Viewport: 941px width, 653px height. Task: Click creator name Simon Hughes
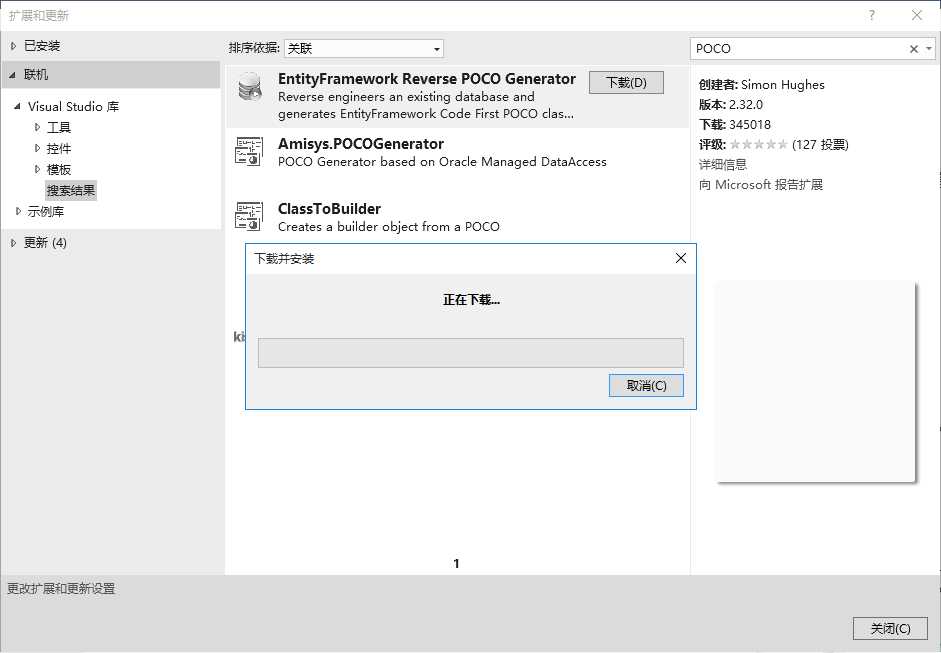point(783,85)
